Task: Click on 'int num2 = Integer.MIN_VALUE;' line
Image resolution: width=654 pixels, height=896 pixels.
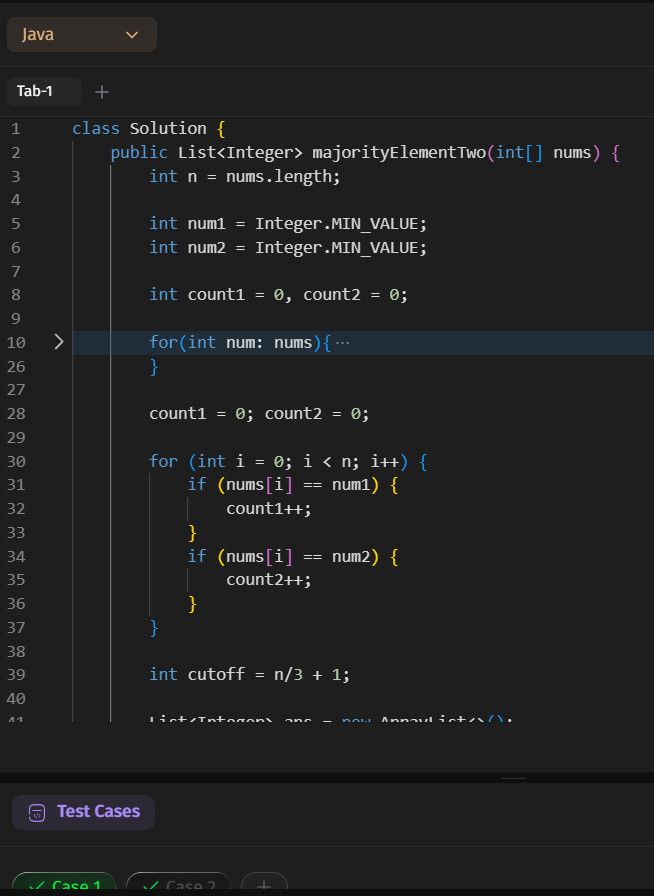Action: coord(288,248)
